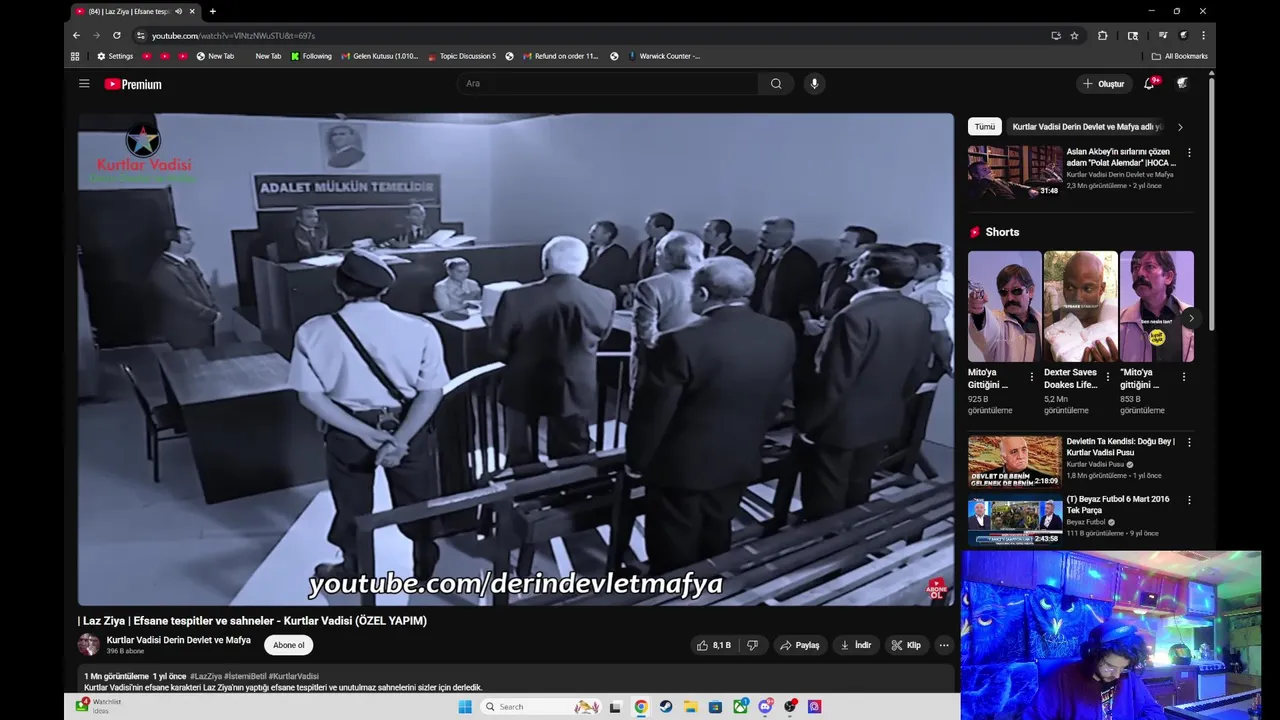
Task: Open the first Mito'ya Gittiğini short
Action: point(1004,306)
